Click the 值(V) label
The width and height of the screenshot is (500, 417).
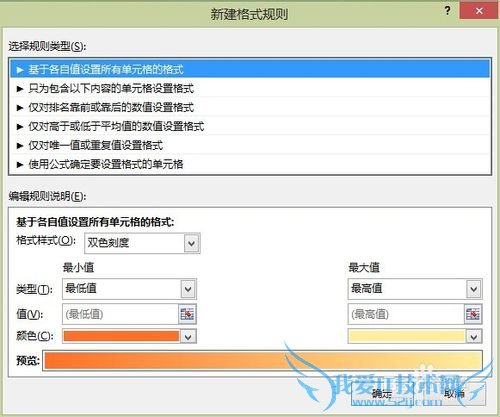click(x=30, y=314)
